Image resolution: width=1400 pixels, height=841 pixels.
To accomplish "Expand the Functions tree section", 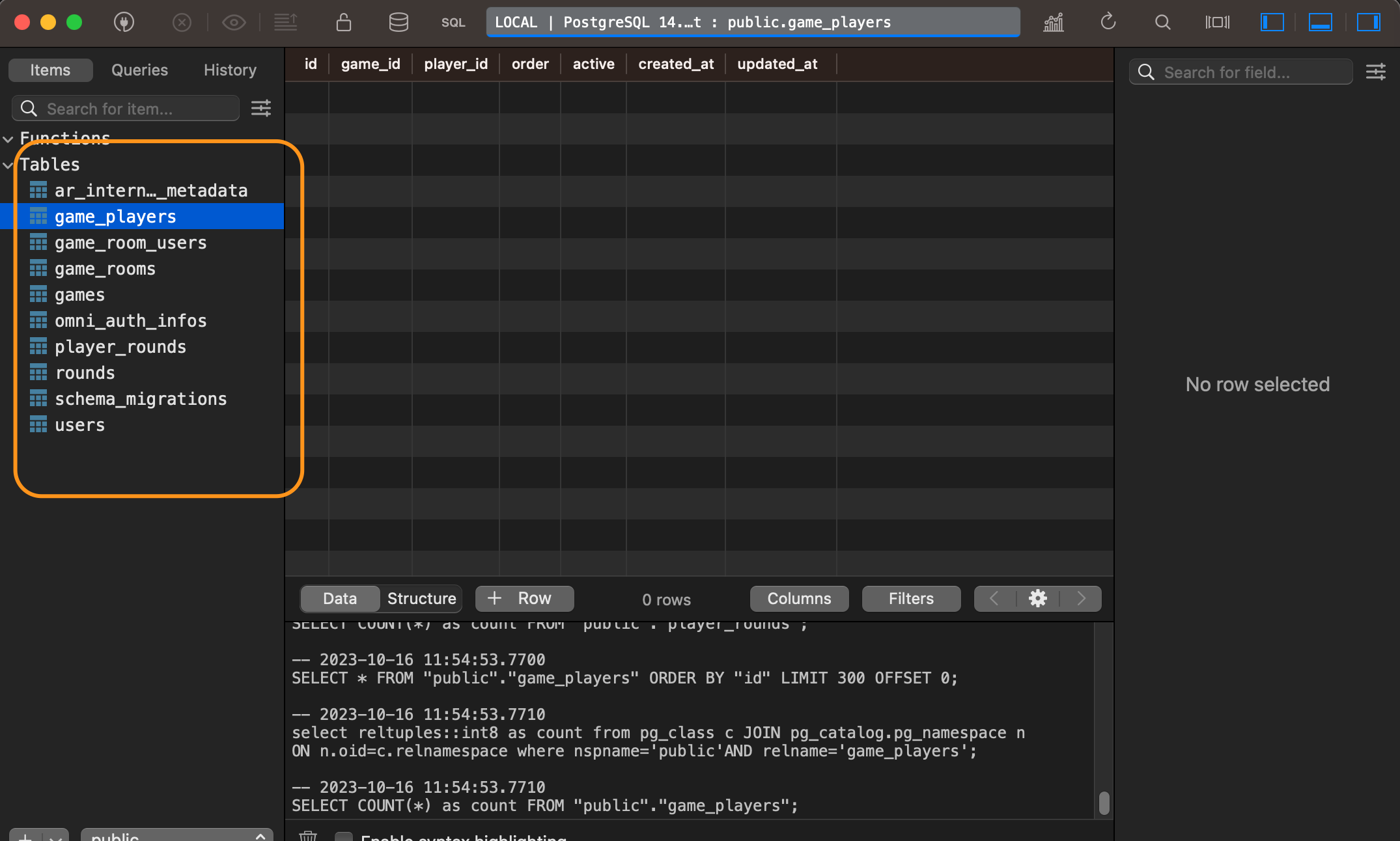I will tap(8, 139).
